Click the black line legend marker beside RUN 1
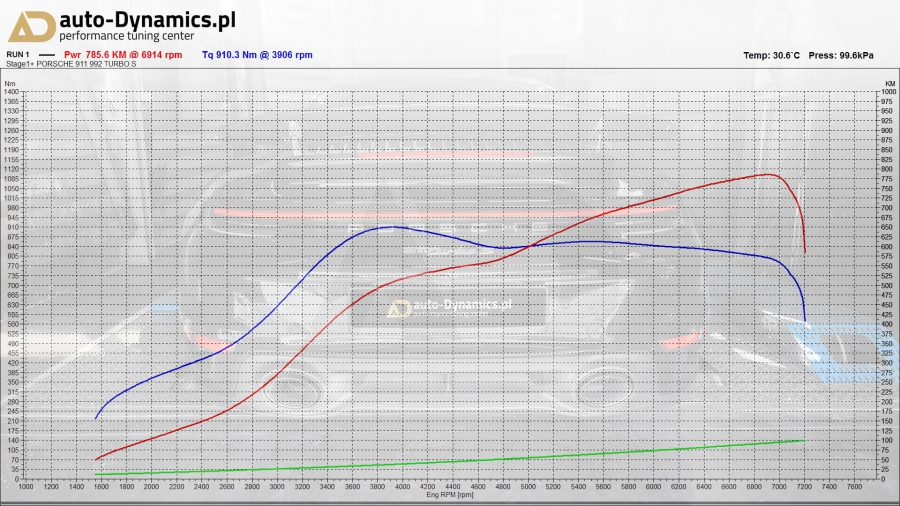The width and height of the screenshot is (900, 506). [46, 55]
